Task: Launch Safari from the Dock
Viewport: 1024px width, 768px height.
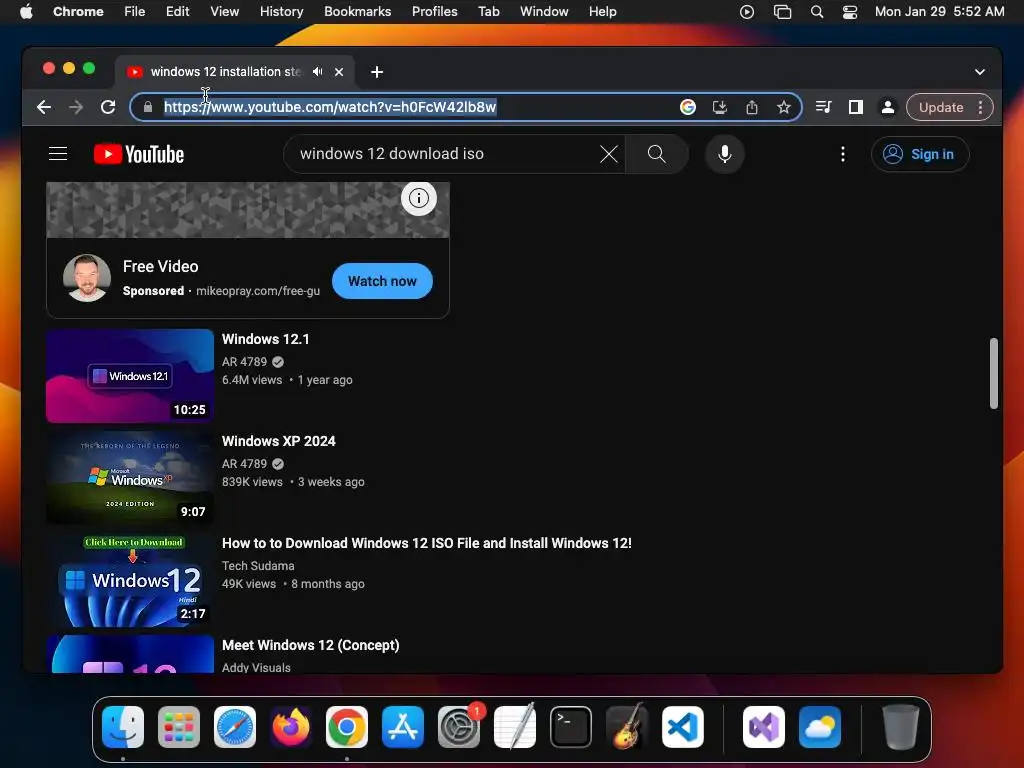Action: pos(235,727)
